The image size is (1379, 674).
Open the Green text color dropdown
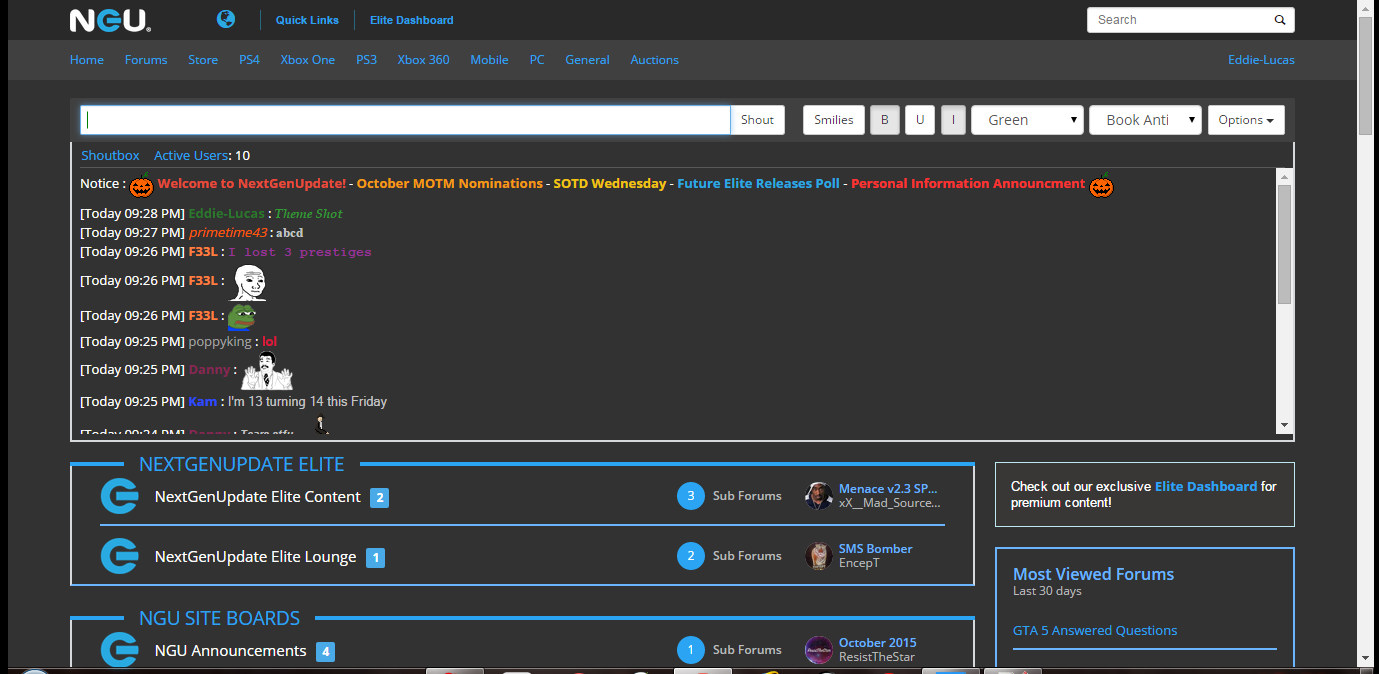pyautogui.click(x=1028, y=120)
